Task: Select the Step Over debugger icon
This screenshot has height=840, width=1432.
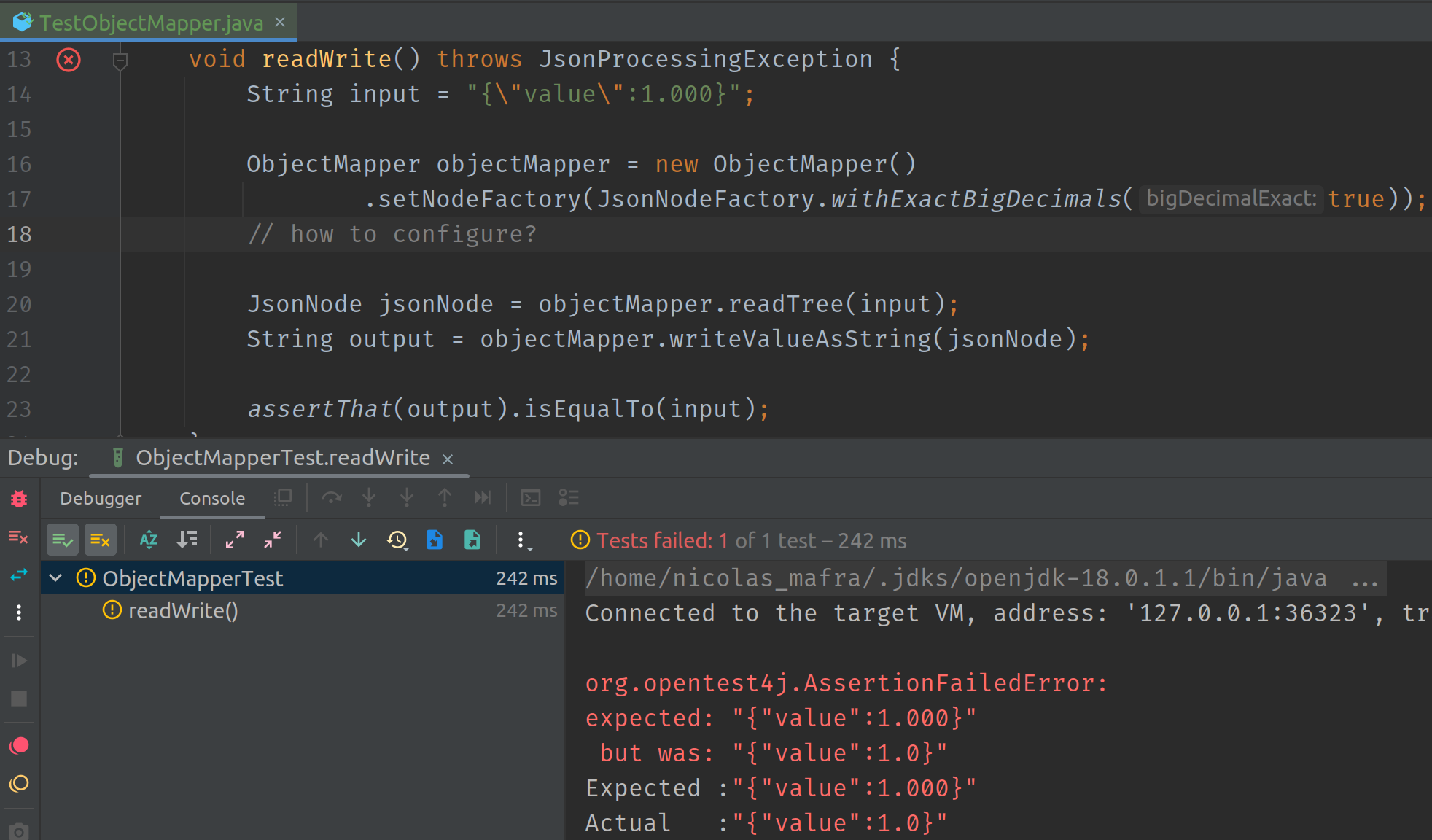Action: click(332, 497)
